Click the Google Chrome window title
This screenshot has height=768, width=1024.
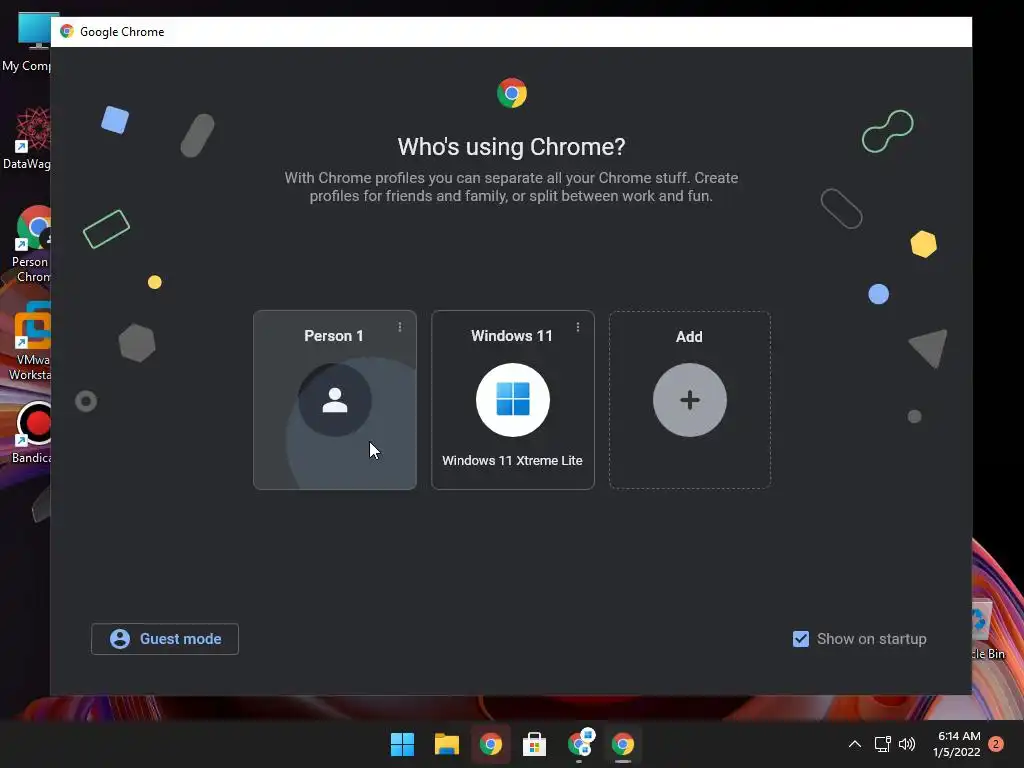point(122,31)
